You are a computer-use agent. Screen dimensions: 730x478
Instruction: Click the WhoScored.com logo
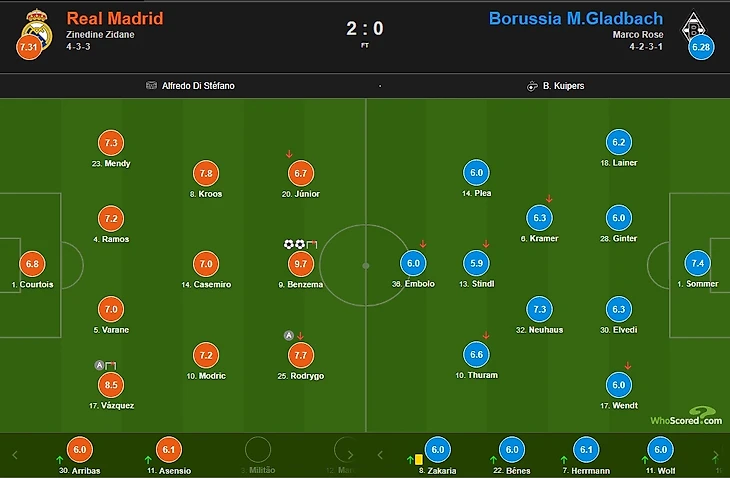(x=686, y=416)
